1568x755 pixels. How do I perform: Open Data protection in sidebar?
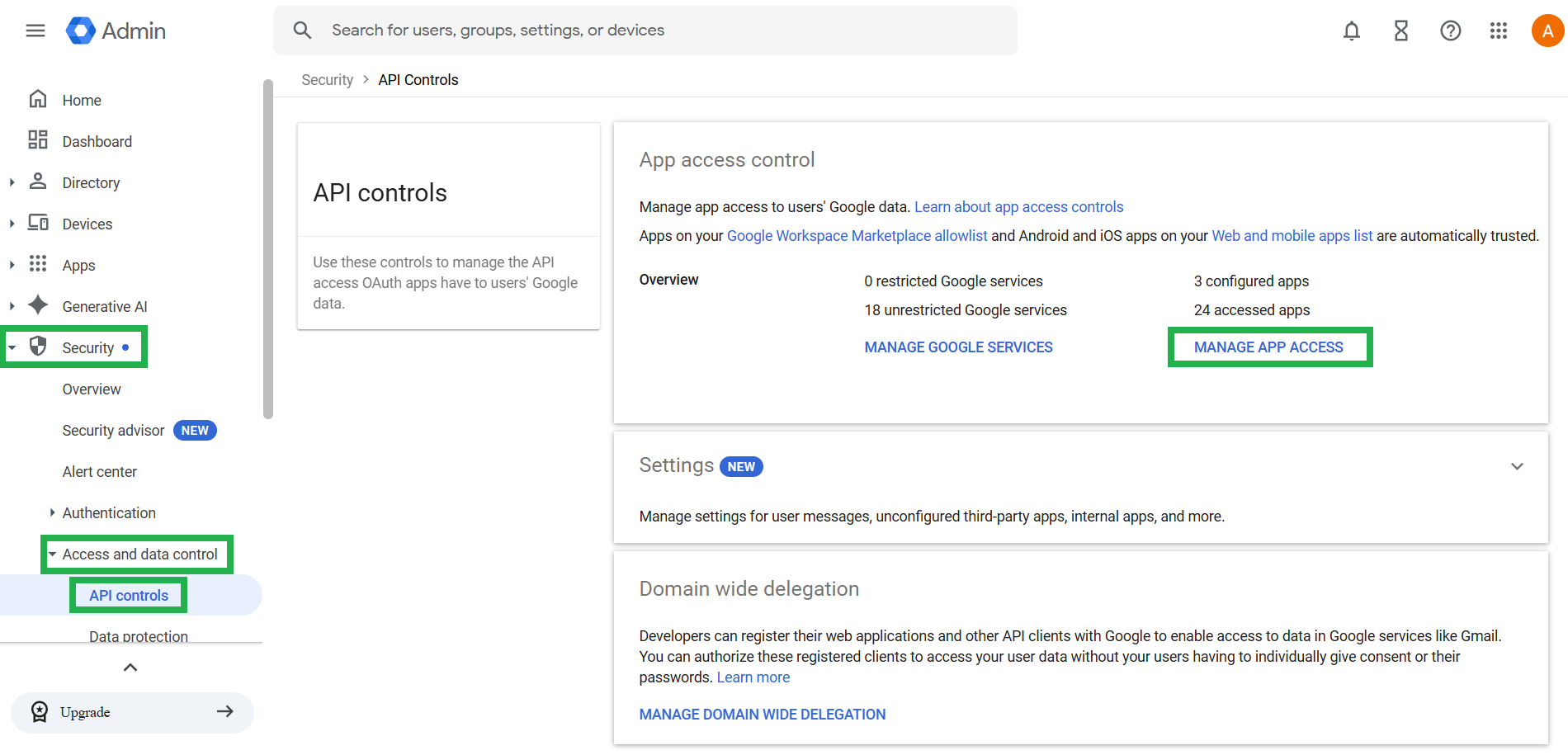139,636
